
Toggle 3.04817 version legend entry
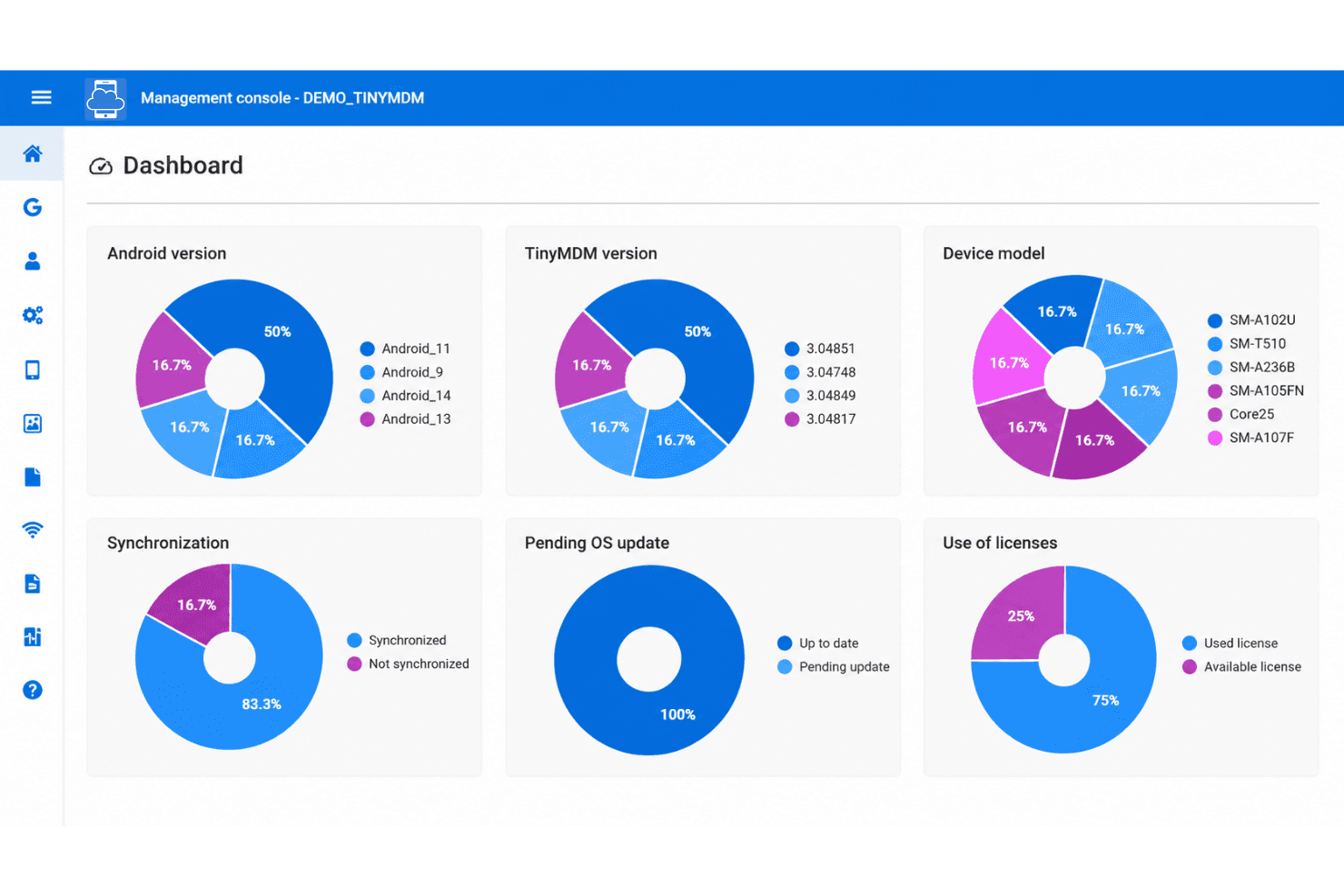point(820,419)
